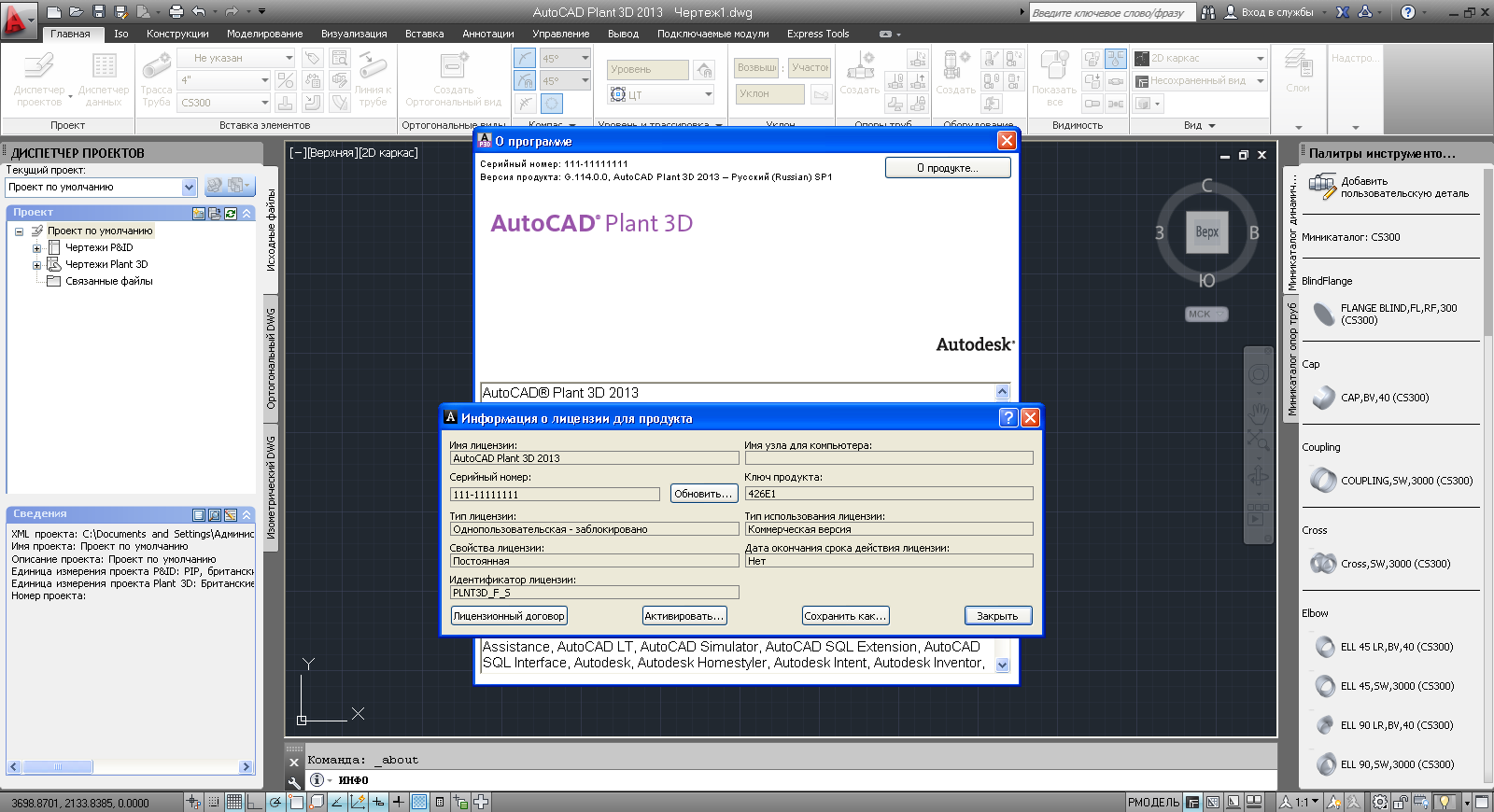This screenshot has height=812, width=1494.
Task: Click the О продукте... button
Action: (948, 168)
